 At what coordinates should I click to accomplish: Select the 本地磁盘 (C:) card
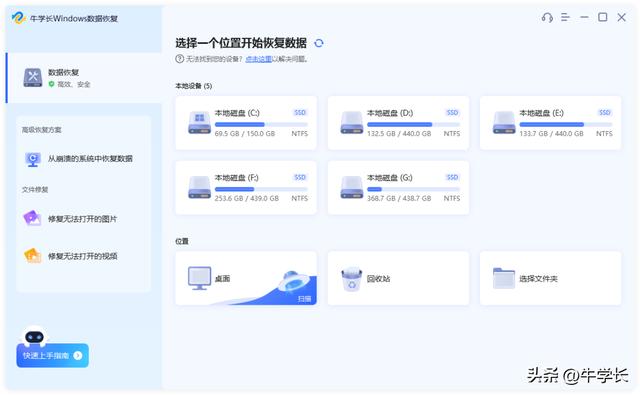(246, 123)
